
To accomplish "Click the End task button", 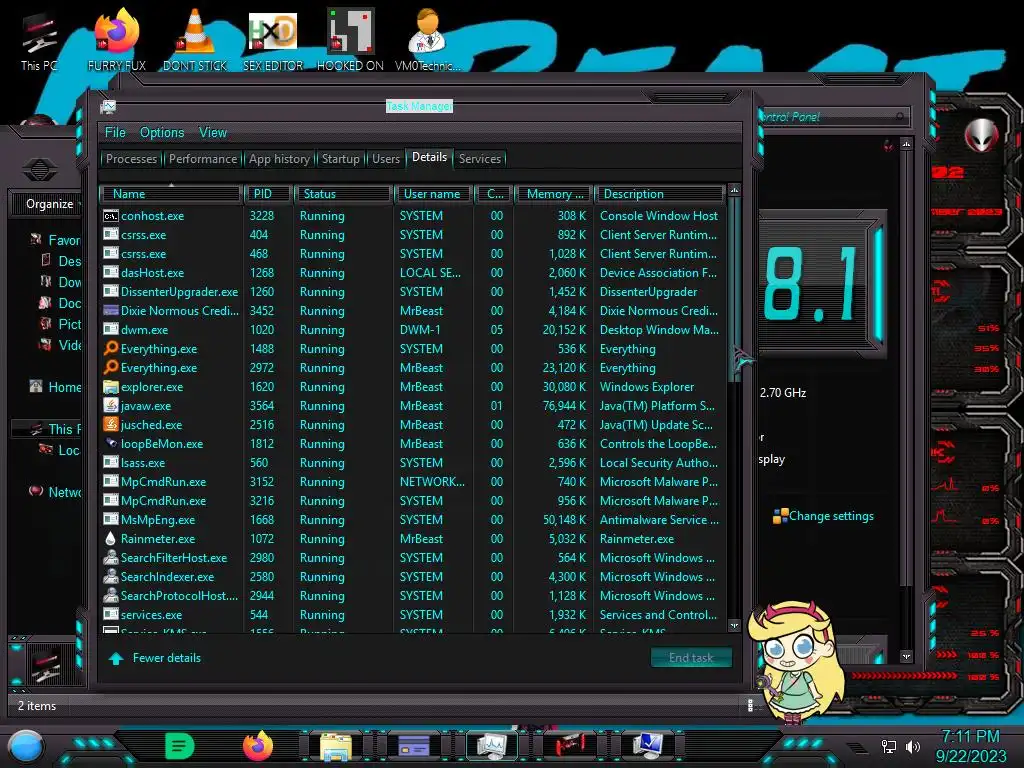I will coord(691,658).
